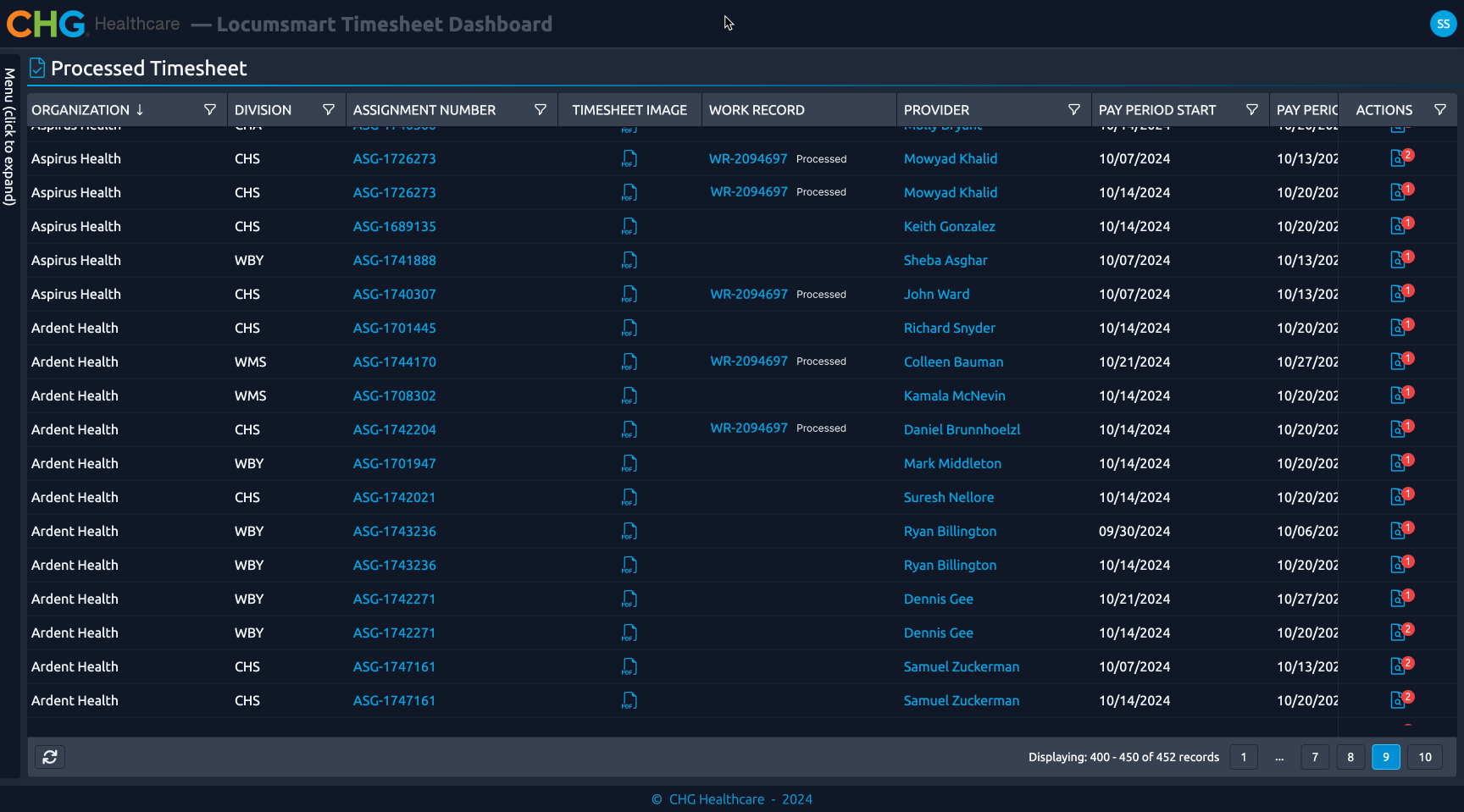Image resolution: width=1464 pixels, height=812 pixels.
Task: Open assignment link ASG-1708302
Action: [395, 396]
